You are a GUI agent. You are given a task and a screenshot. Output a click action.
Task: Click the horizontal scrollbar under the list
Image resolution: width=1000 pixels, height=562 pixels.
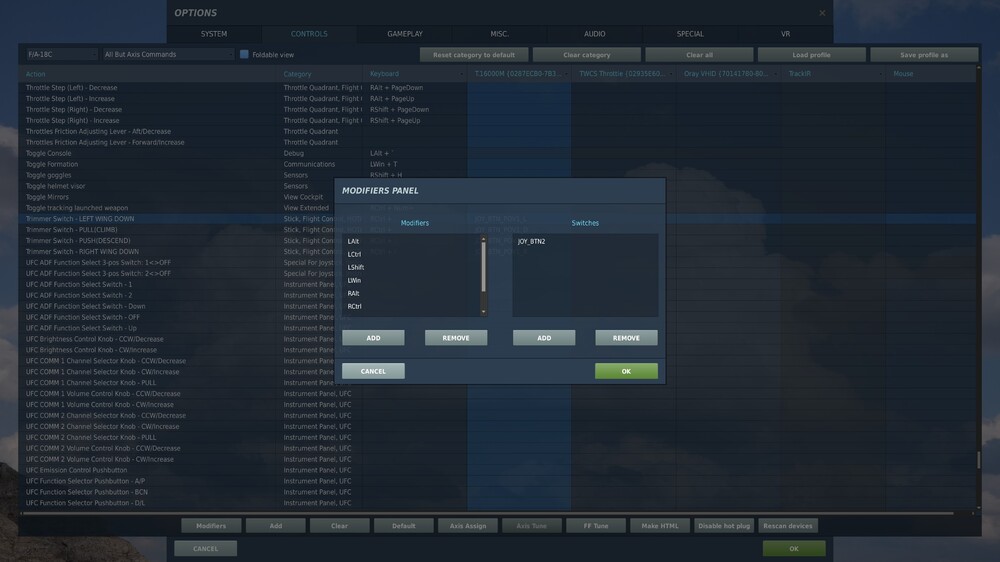point(488,513)
